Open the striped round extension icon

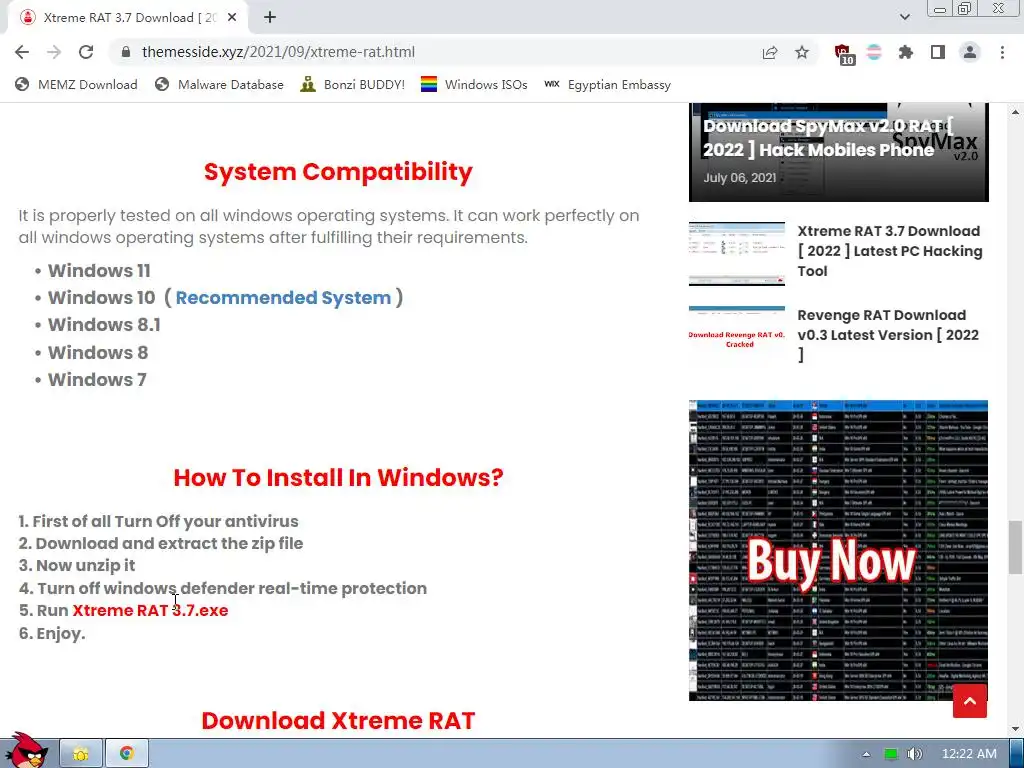[x=874, y=52]
